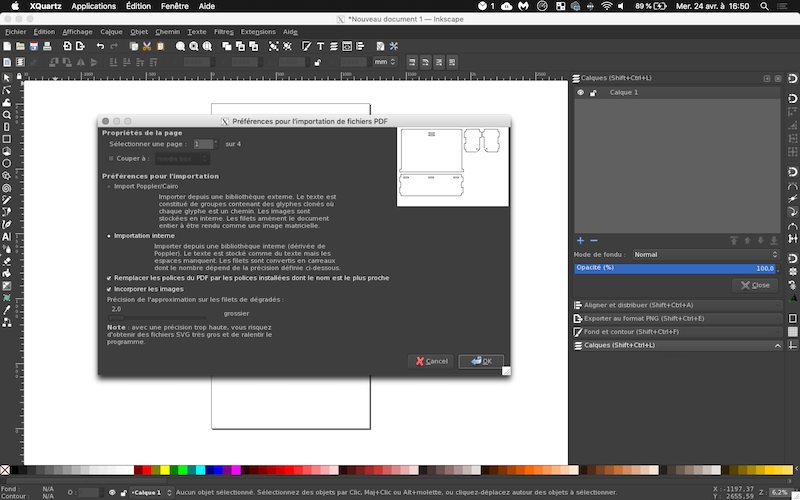
Task: Click the New document icon
Action: [7, 46]
